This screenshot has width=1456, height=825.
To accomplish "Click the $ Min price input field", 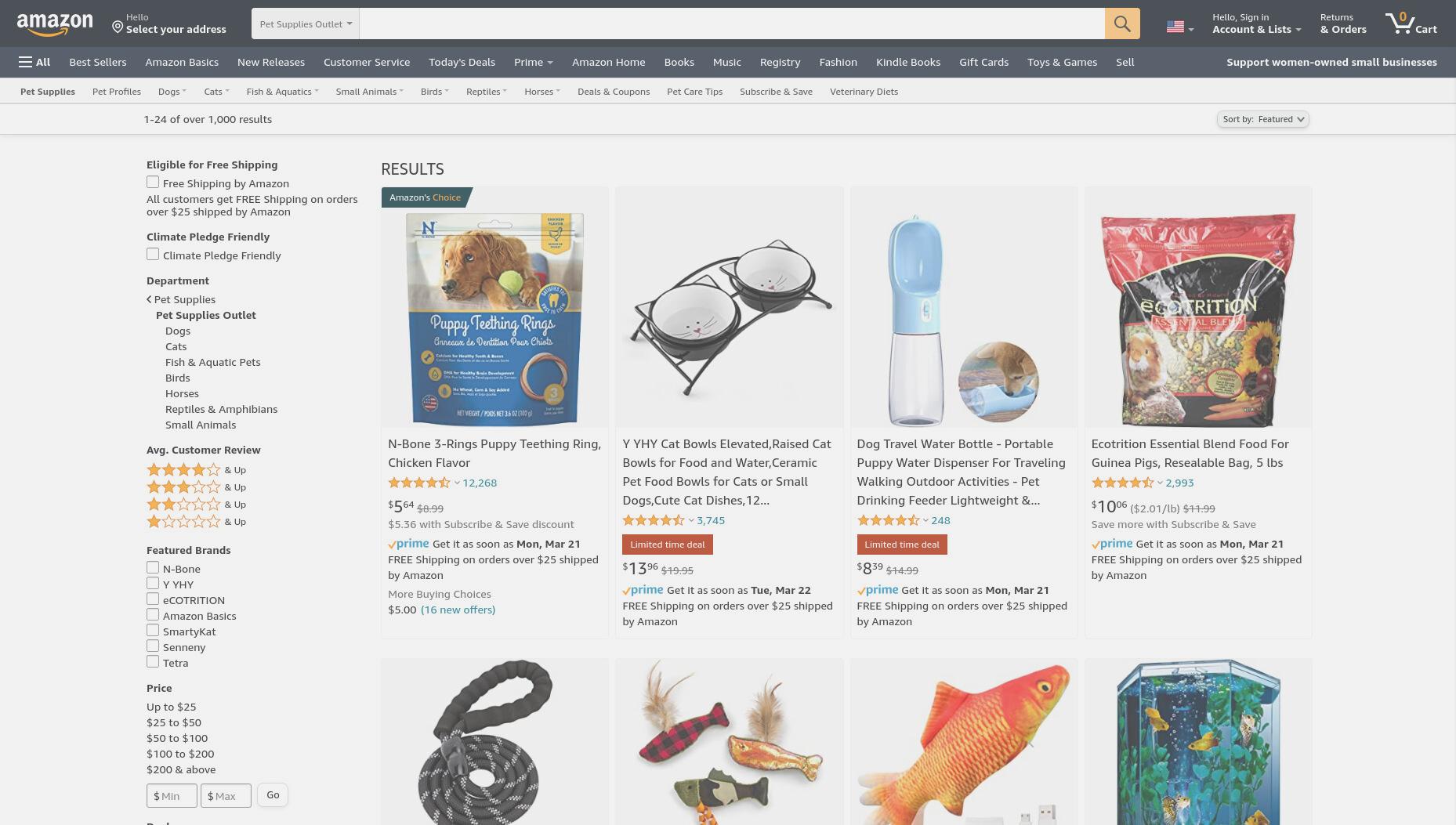I will click(x=172, y=795).
